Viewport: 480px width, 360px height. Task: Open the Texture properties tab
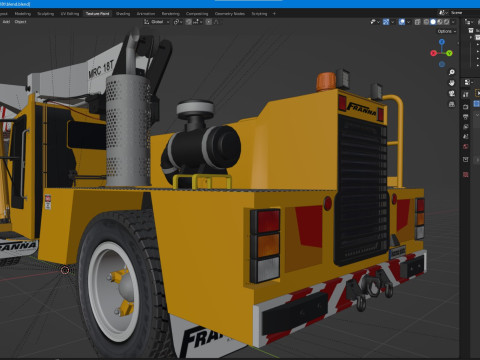466,174
